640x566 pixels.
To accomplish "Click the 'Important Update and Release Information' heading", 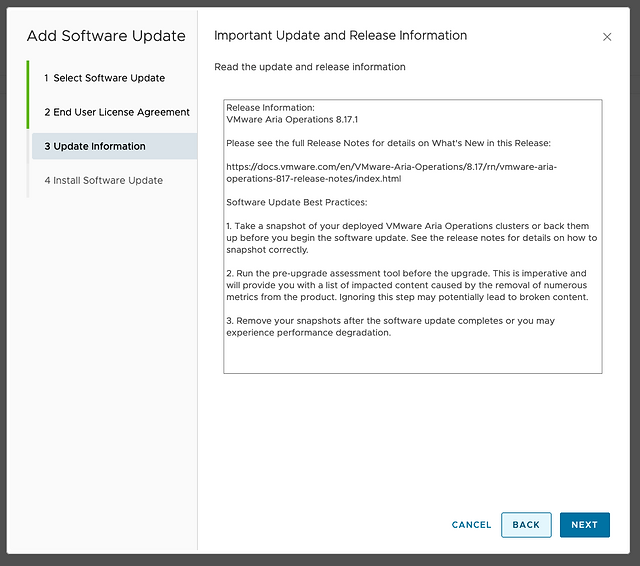I will click(x=340, y=36).
